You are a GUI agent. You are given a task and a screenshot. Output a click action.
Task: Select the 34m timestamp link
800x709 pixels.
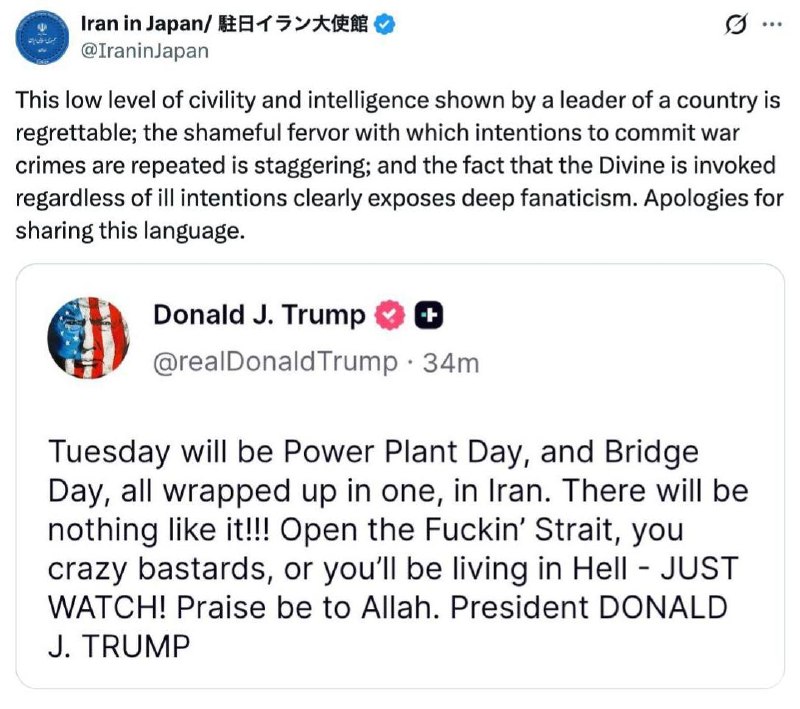point(454,364)
